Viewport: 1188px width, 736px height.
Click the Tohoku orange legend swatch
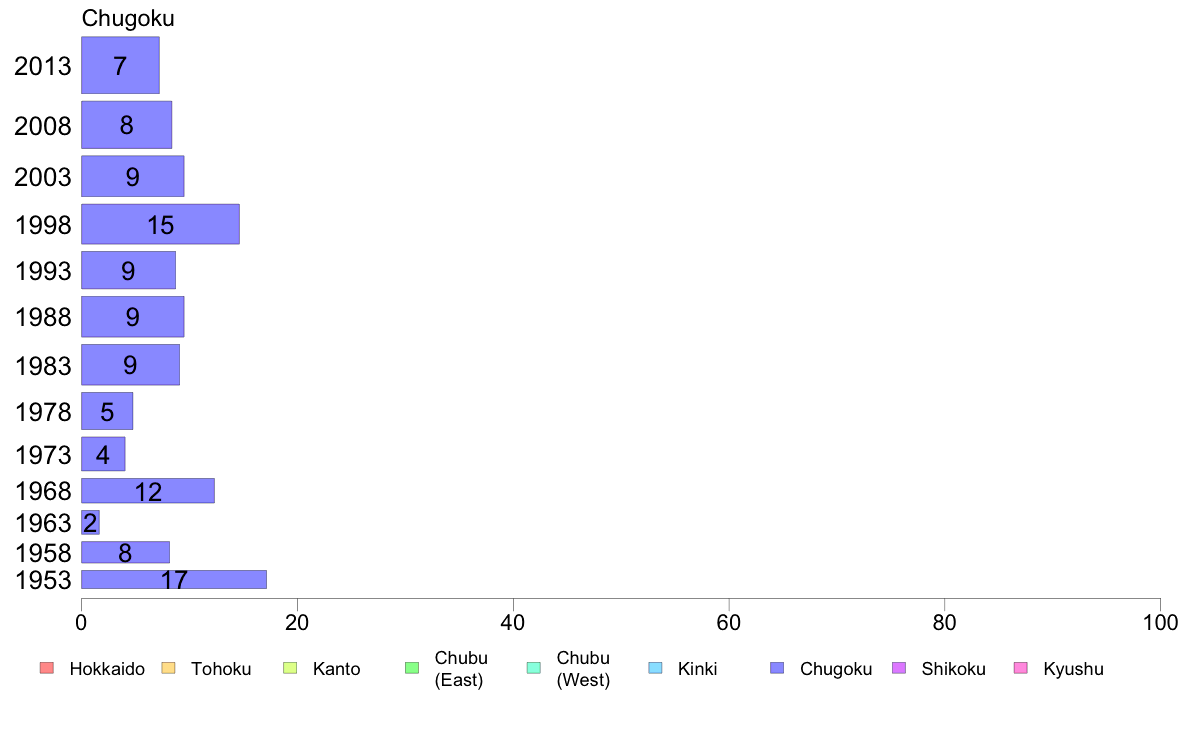(x=168, y=668)
